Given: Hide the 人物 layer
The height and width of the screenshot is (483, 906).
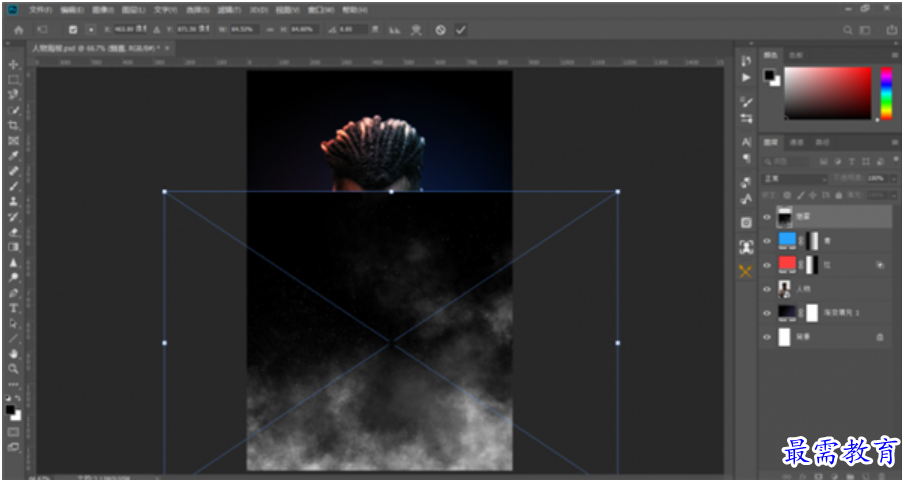Looking at the screenshot, I should 767,289.
